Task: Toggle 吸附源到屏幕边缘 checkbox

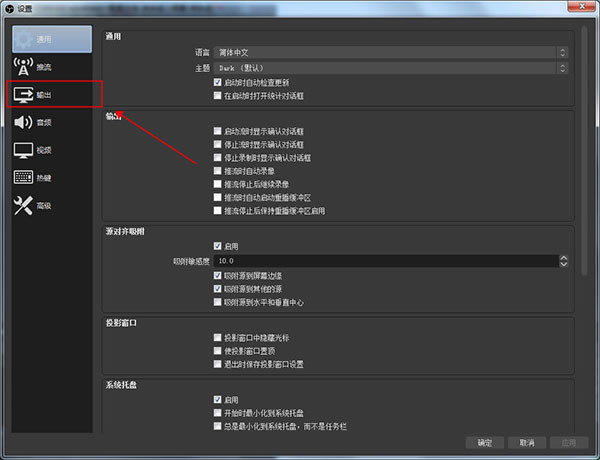Action: pos(218,275)
